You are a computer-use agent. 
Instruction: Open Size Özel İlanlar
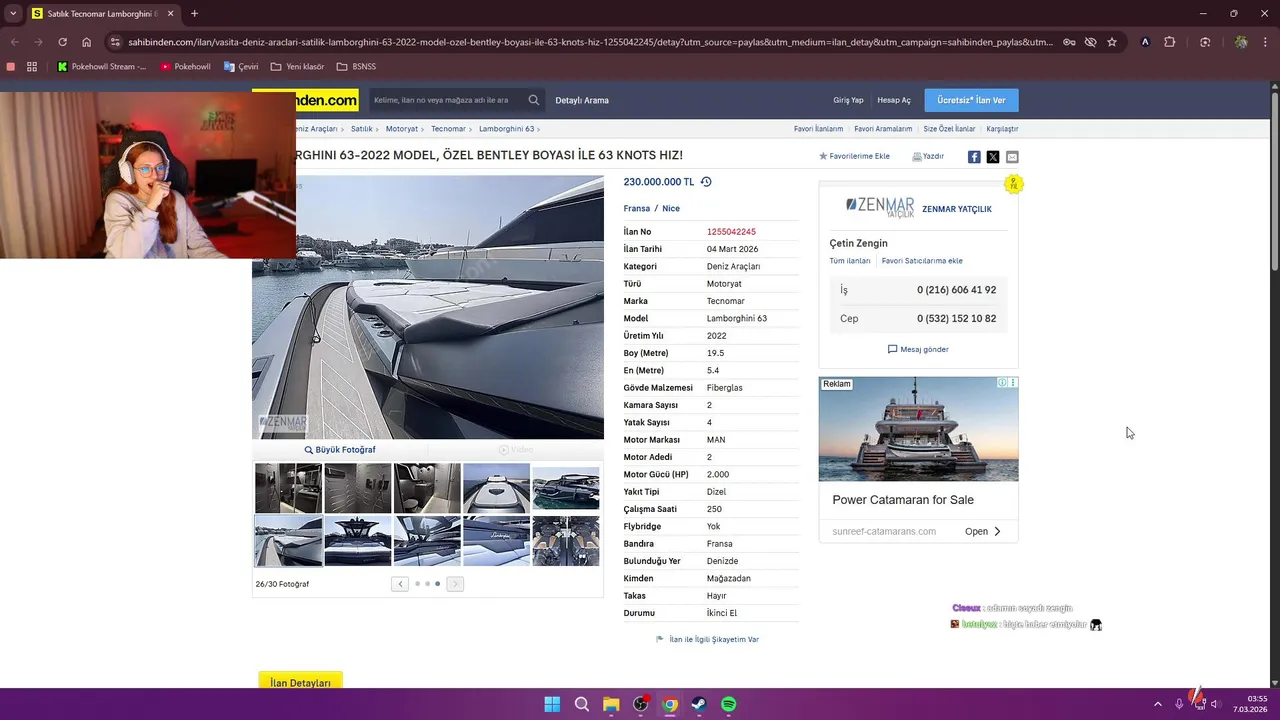(949, 129)
